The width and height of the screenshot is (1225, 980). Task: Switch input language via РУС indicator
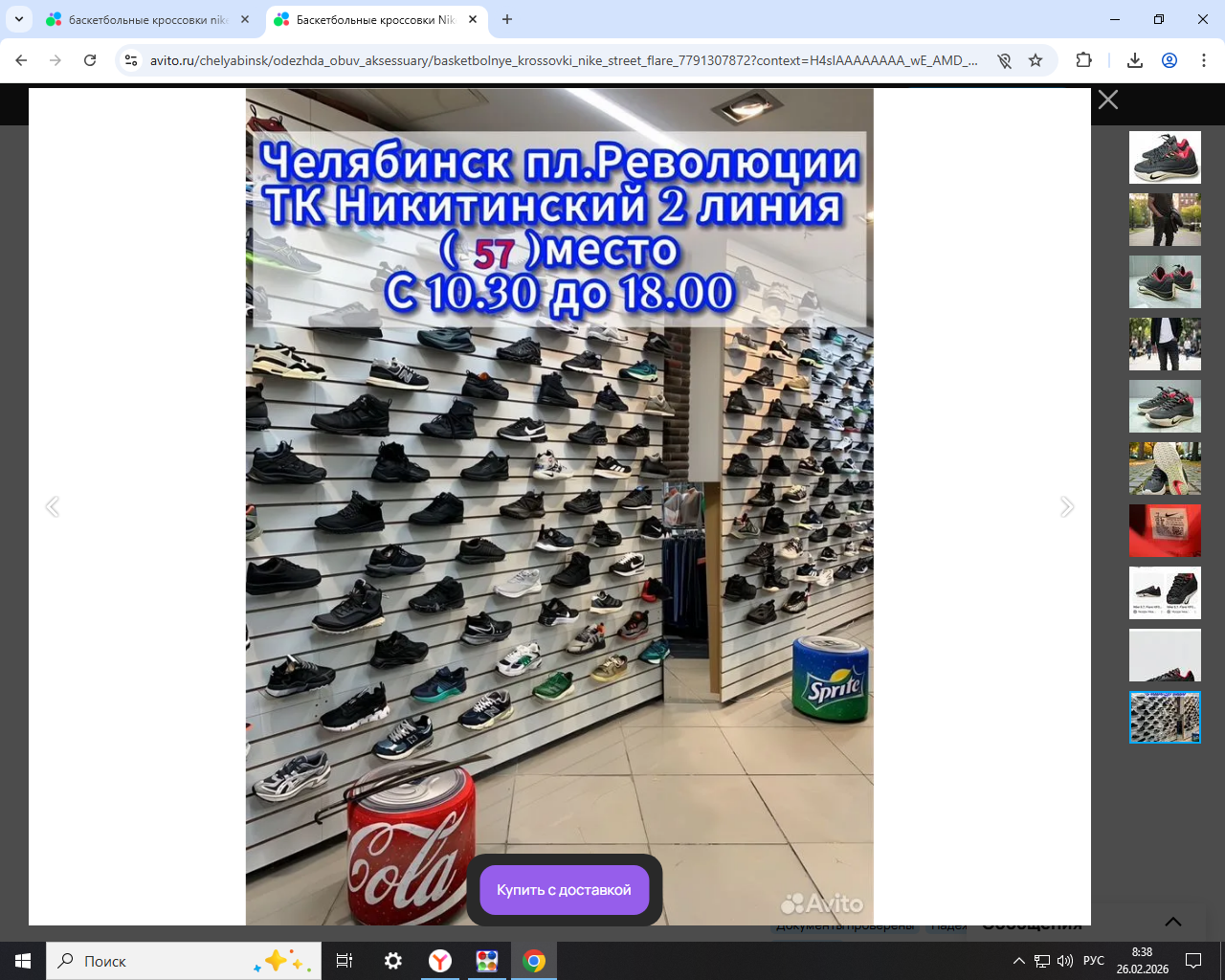tap(1094, 961)
